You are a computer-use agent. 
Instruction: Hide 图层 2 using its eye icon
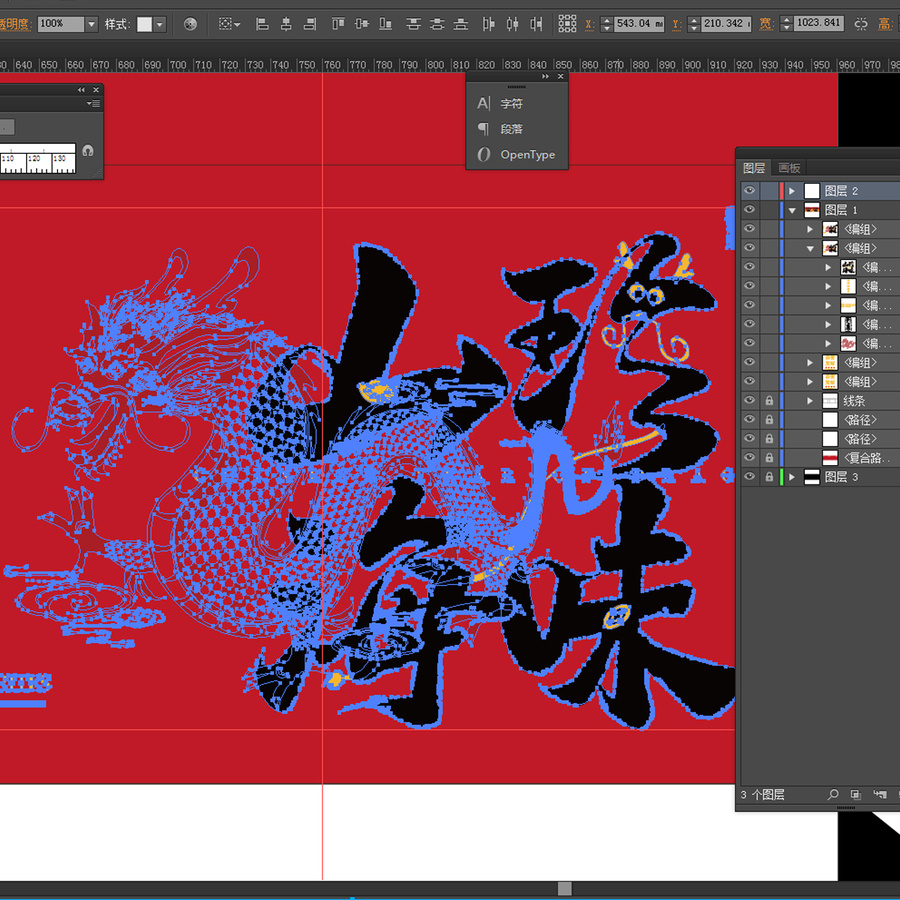(x=749, y=190)
